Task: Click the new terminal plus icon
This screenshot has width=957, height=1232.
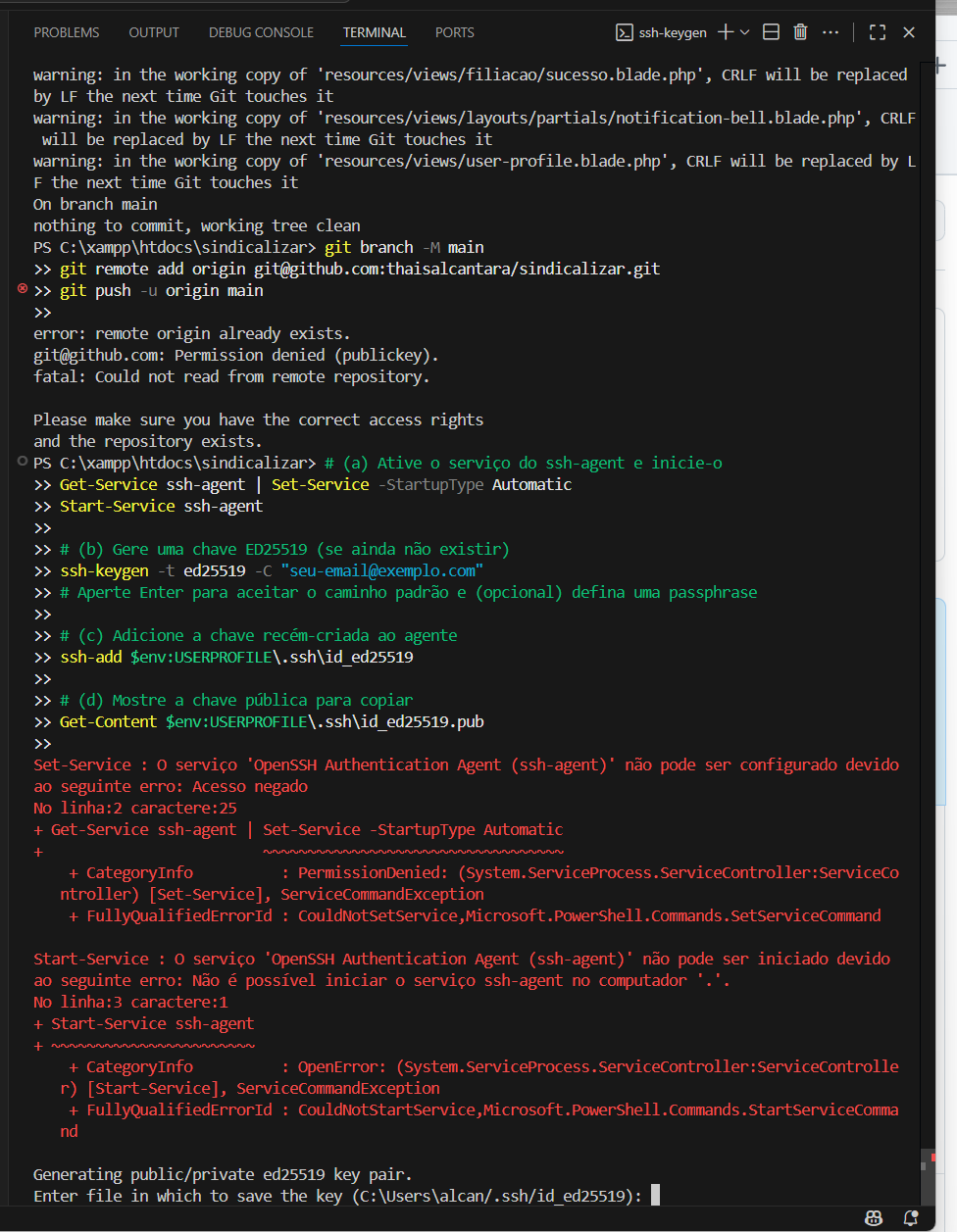Action: (726, 32)
